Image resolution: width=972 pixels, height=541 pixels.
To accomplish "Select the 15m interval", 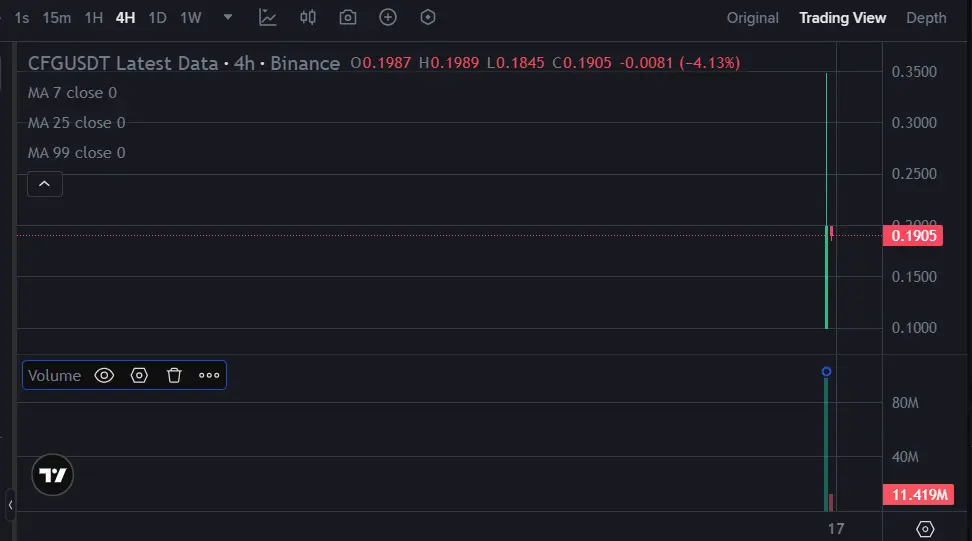I will [x=56, y=18].
